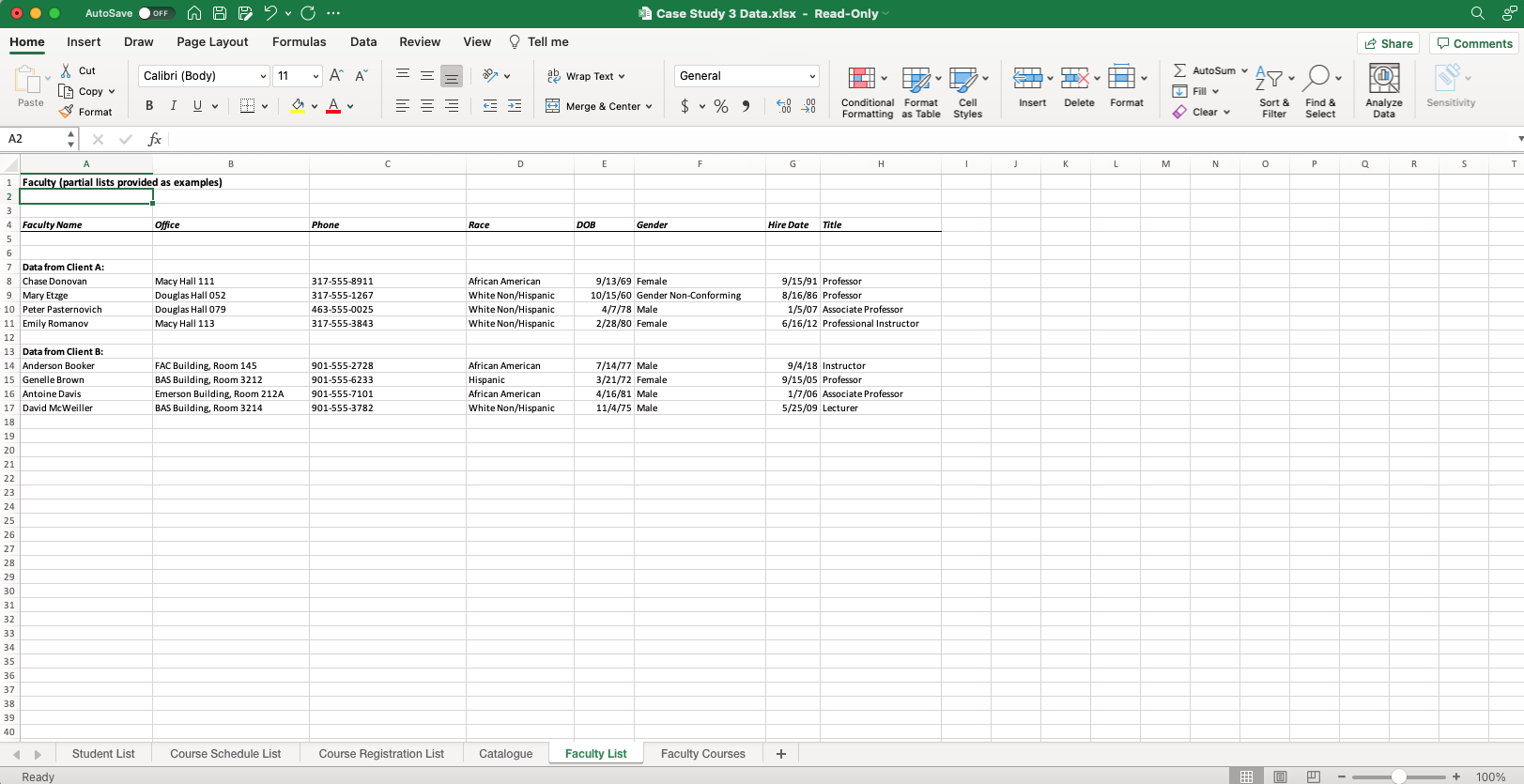Screen dimensions: 1524x784
Task: Click the Cut scissors icon
Action: (66, 70)
